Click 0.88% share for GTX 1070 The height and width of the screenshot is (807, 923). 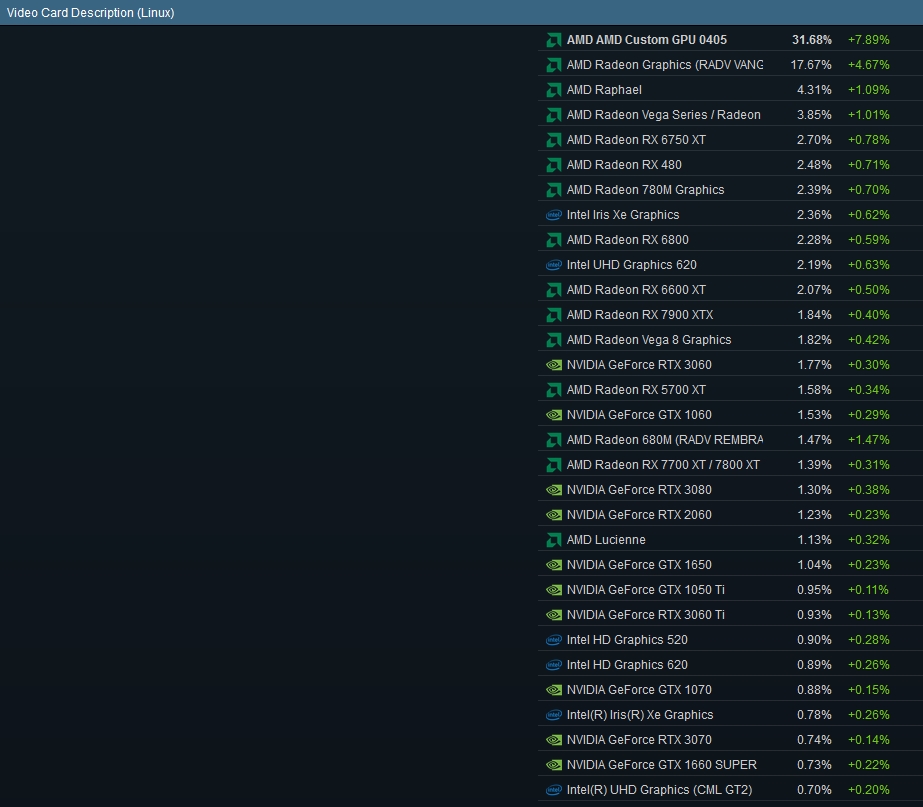point(814,690)
